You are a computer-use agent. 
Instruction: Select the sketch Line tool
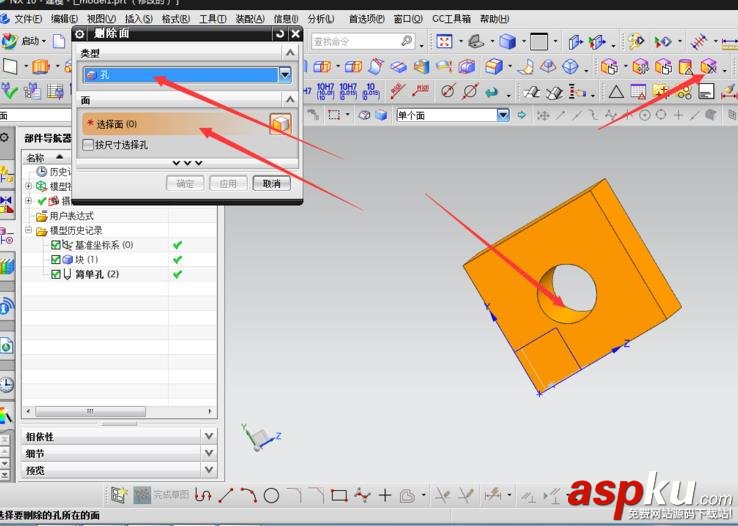[x=226, y=495]
